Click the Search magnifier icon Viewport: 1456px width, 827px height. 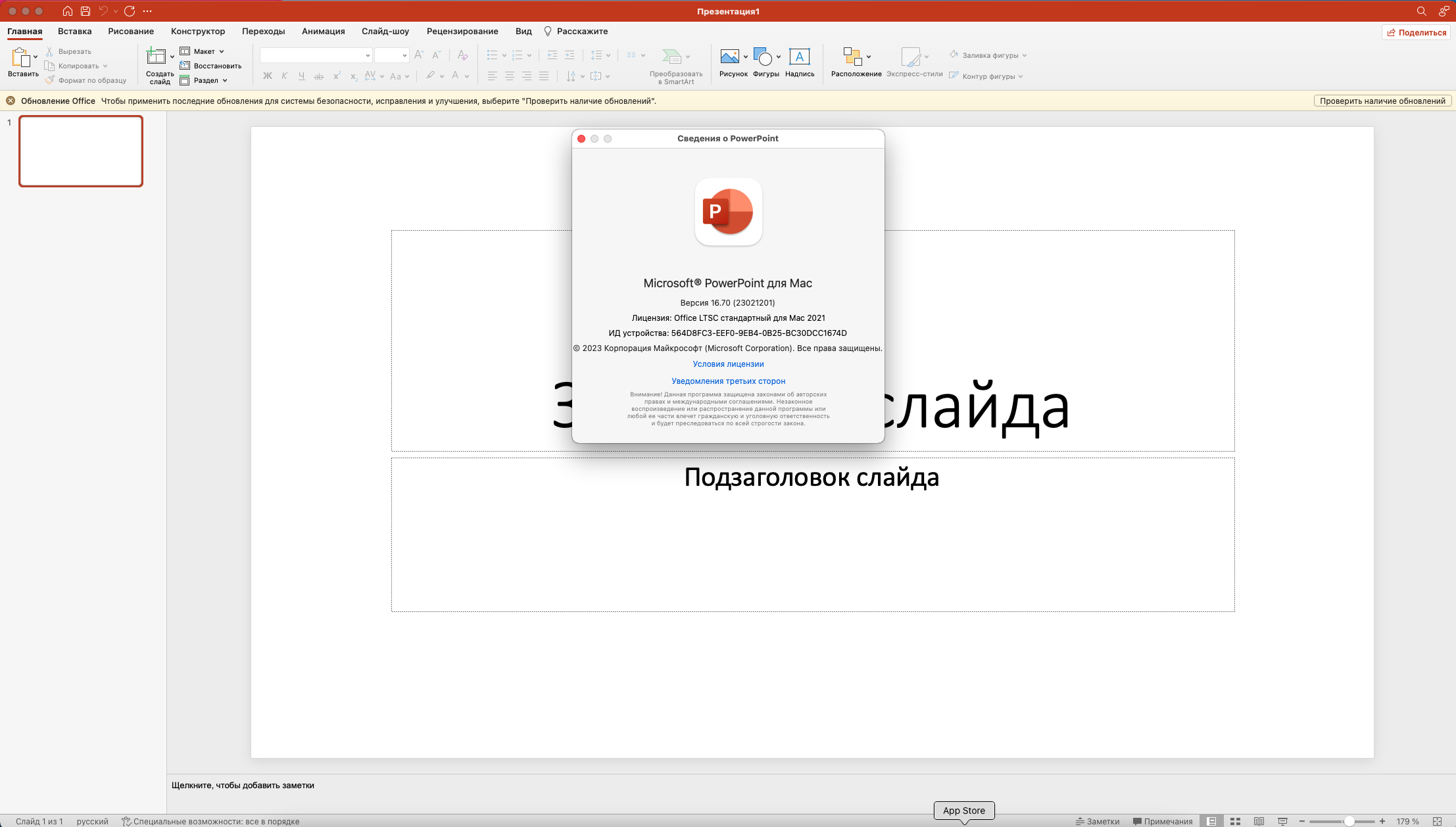(x=1421, y=11)
